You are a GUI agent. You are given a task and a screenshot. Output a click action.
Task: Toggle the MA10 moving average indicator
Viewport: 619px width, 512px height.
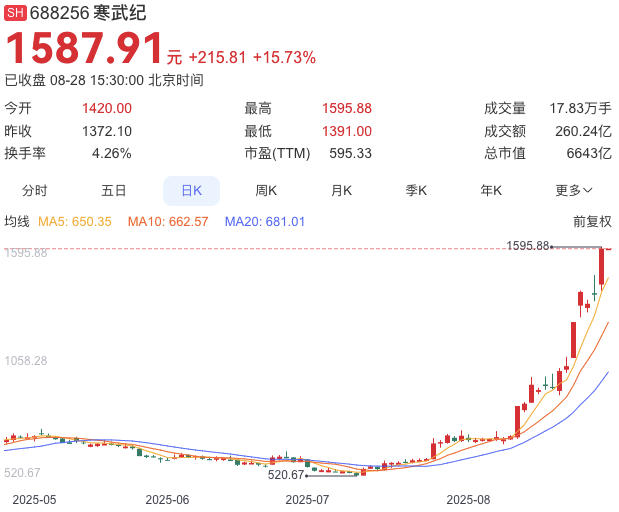[168, 221]
